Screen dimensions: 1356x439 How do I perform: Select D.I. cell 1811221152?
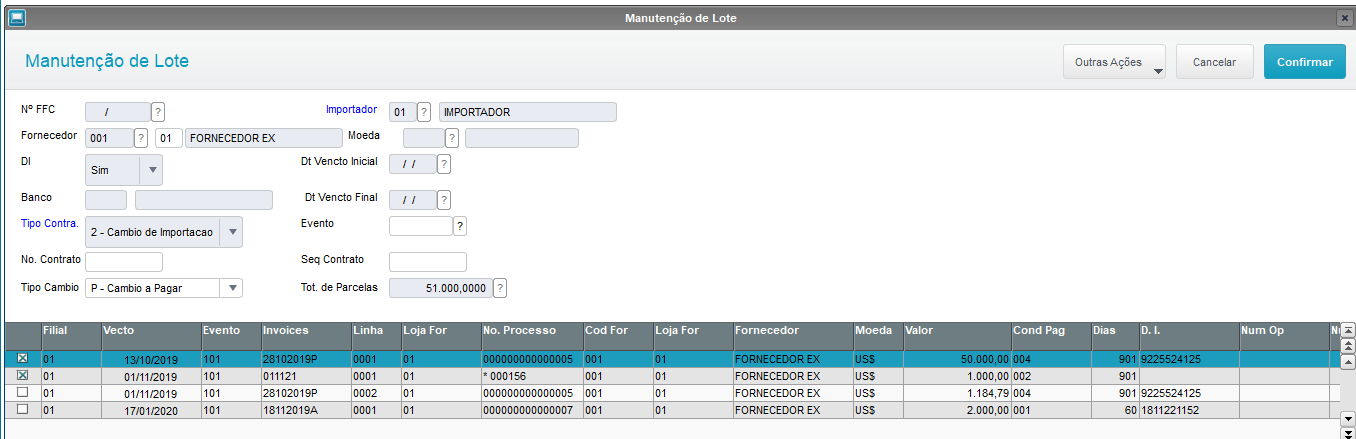tap(1189, 410)
